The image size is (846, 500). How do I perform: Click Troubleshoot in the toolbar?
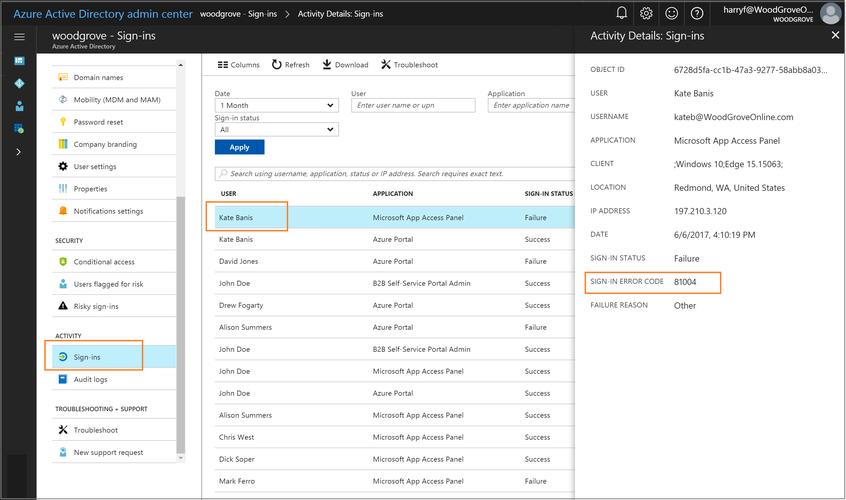pyautogui.click(x=409, y=65)
